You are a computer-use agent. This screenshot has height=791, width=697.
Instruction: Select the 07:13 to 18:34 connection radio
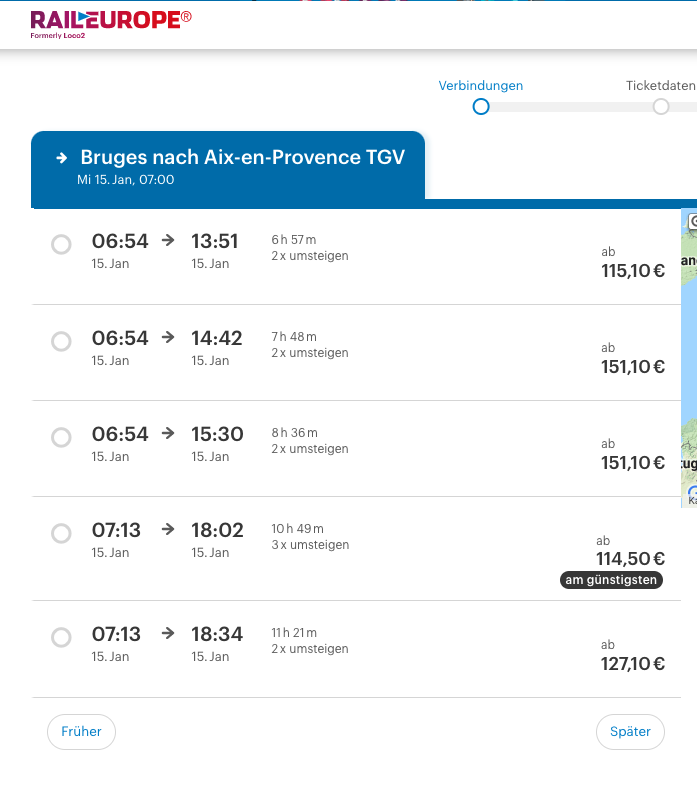coord(61,637)
